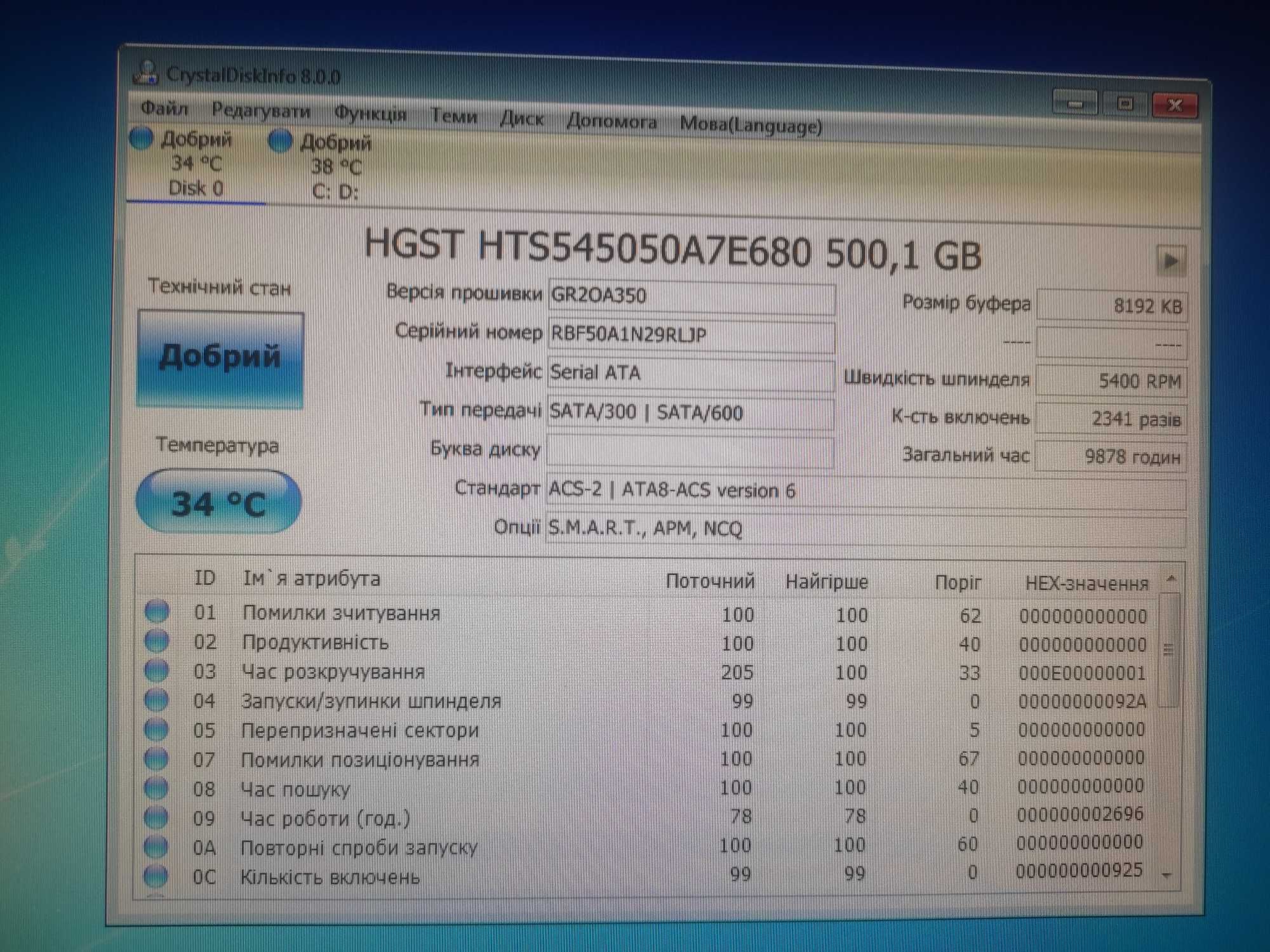Click the HEX-значення column header
The height and width of the screenshot is (952, 1270).
click(x=1086, y=583)
